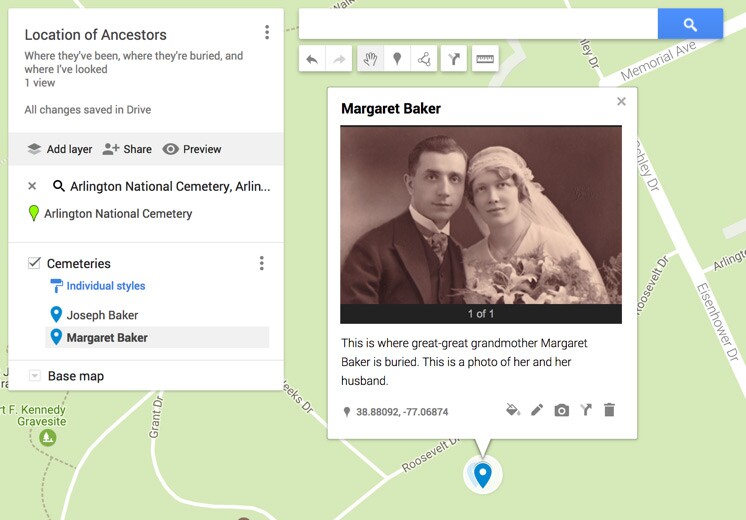Click the trash delete feature icon
Viewport: 746px width, 520px height.
609,410
